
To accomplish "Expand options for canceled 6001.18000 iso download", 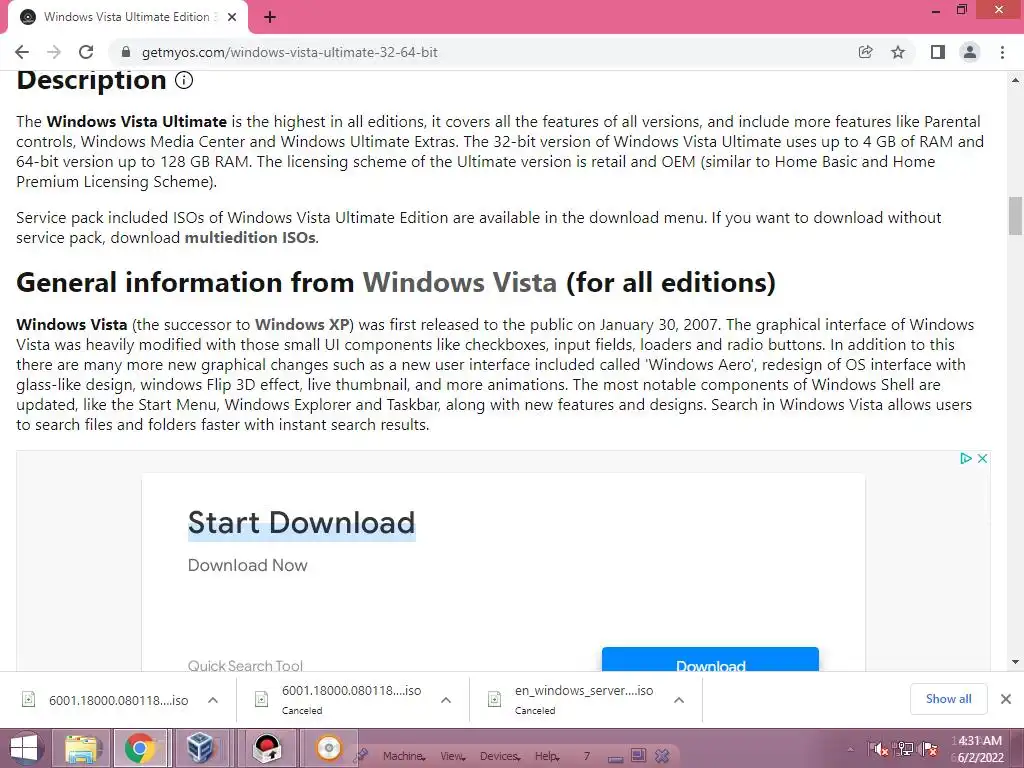I will (x=446, y=700).
